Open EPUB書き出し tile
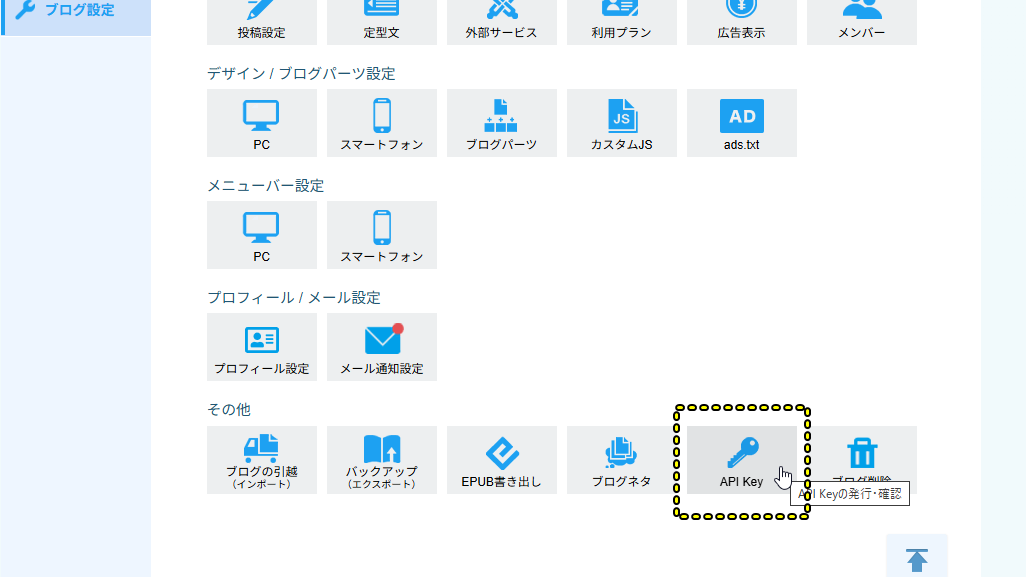Screen dimensions: 1026x577 tap(502, 460)
